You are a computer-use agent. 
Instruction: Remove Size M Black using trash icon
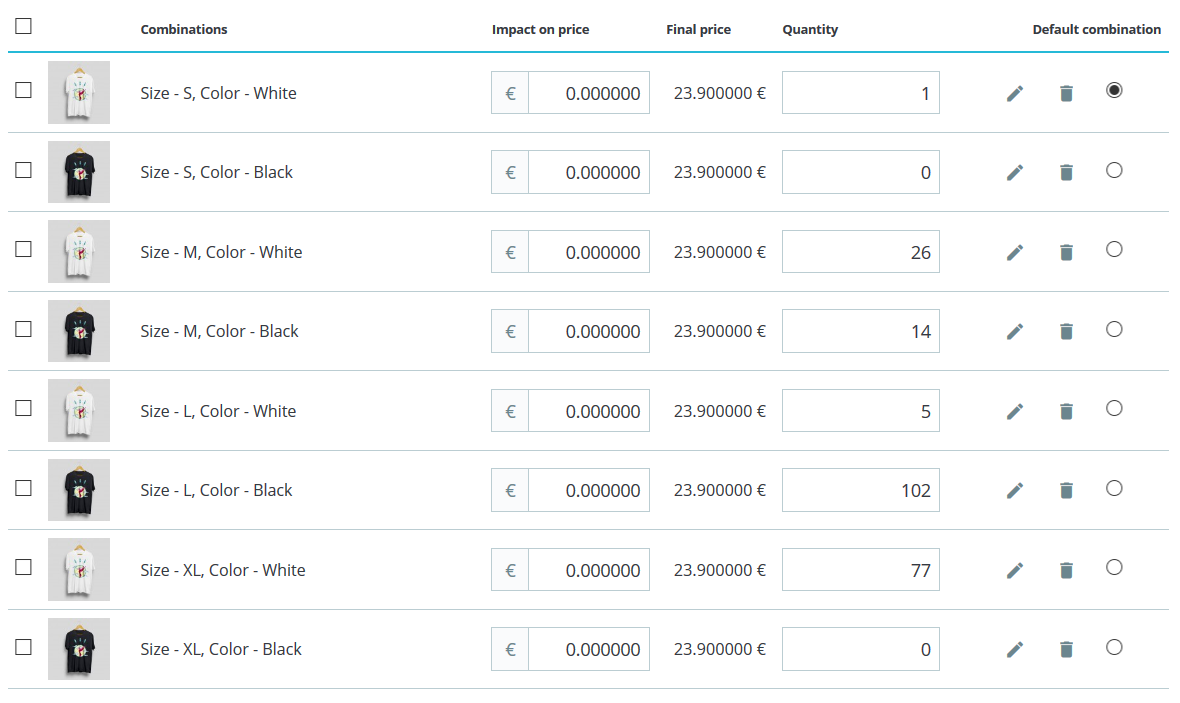point(1066,332)
